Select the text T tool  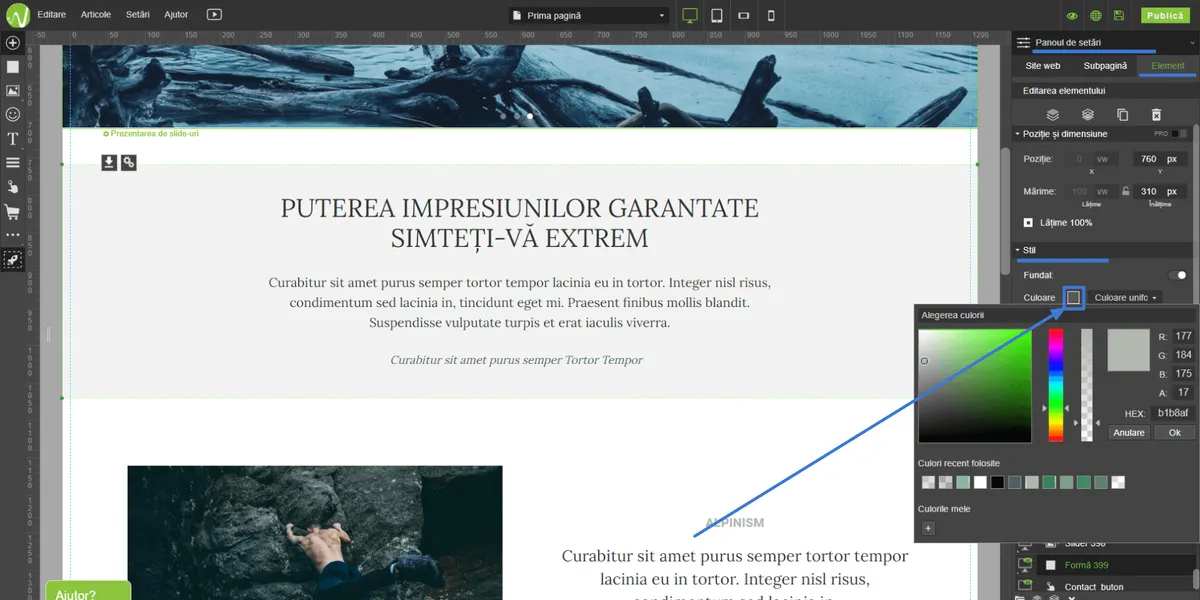click(13, 139)
